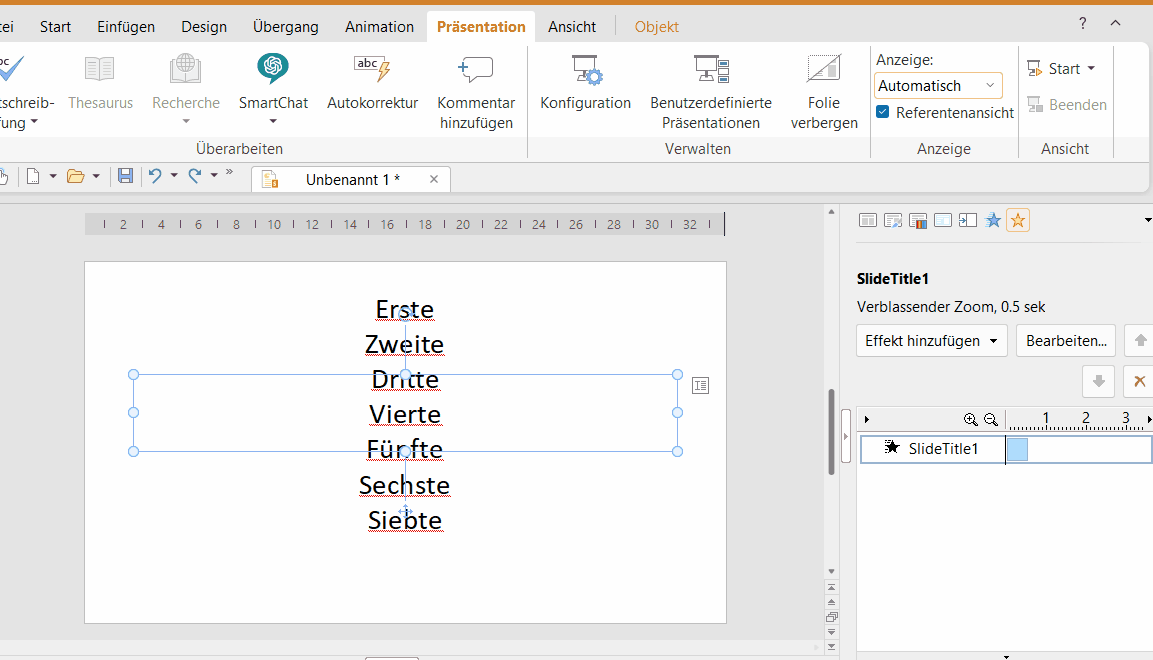Zoom in on the animation timeline

[970, 419]
